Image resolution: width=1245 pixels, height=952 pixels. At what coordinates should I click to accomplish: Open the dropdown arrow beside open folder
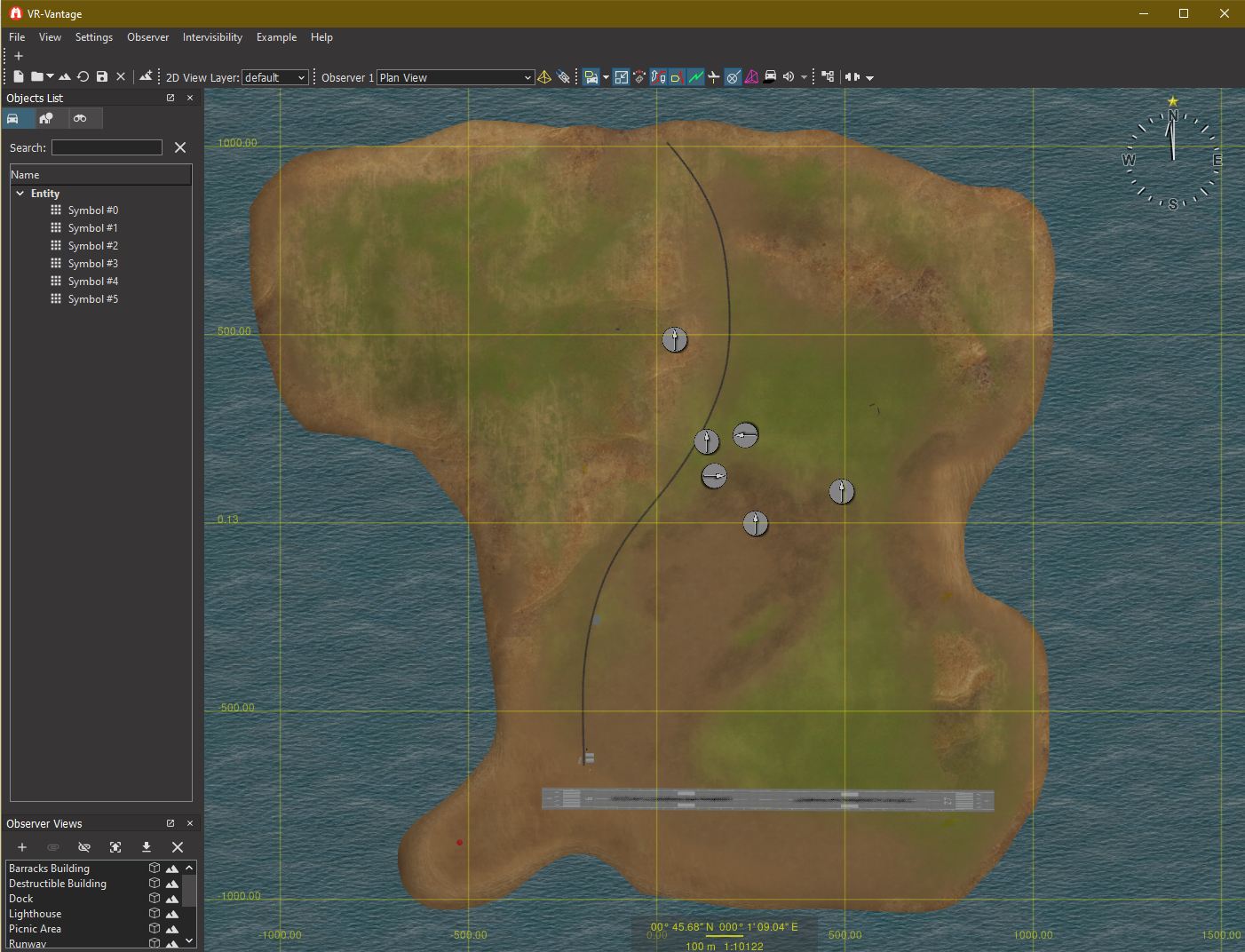[50, 76]
